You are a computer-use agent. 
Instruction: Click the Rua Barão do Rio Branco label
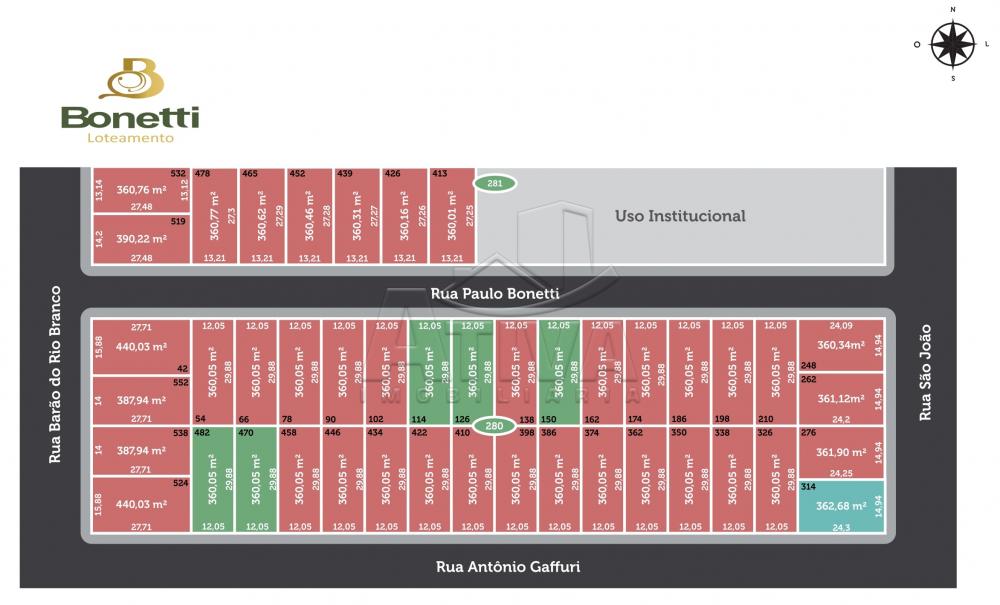click(x=56, y=374)
